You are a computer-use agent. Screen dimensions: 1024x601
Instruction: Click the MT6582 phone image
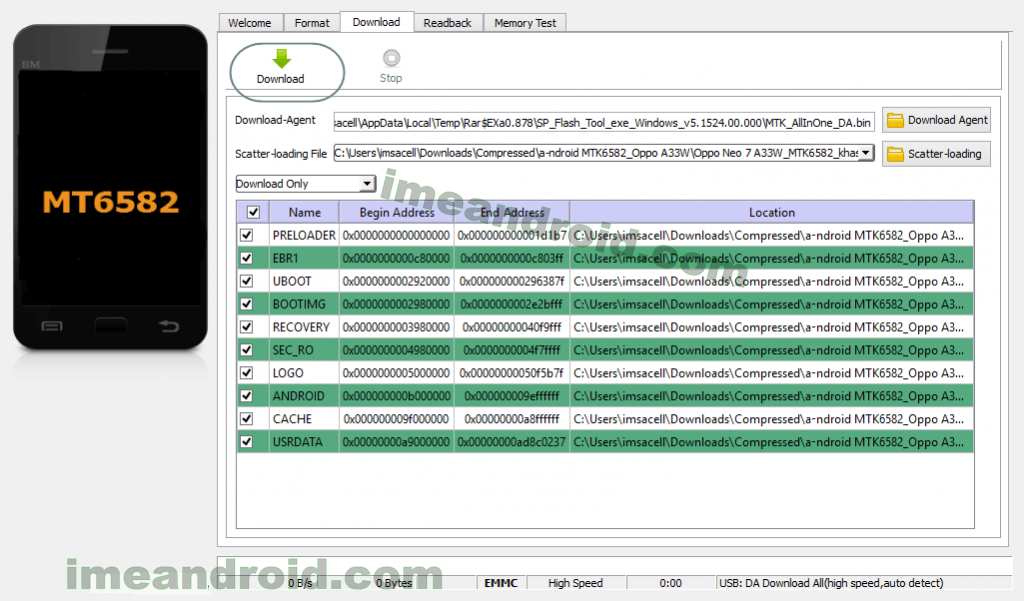[x=110, y=188]
